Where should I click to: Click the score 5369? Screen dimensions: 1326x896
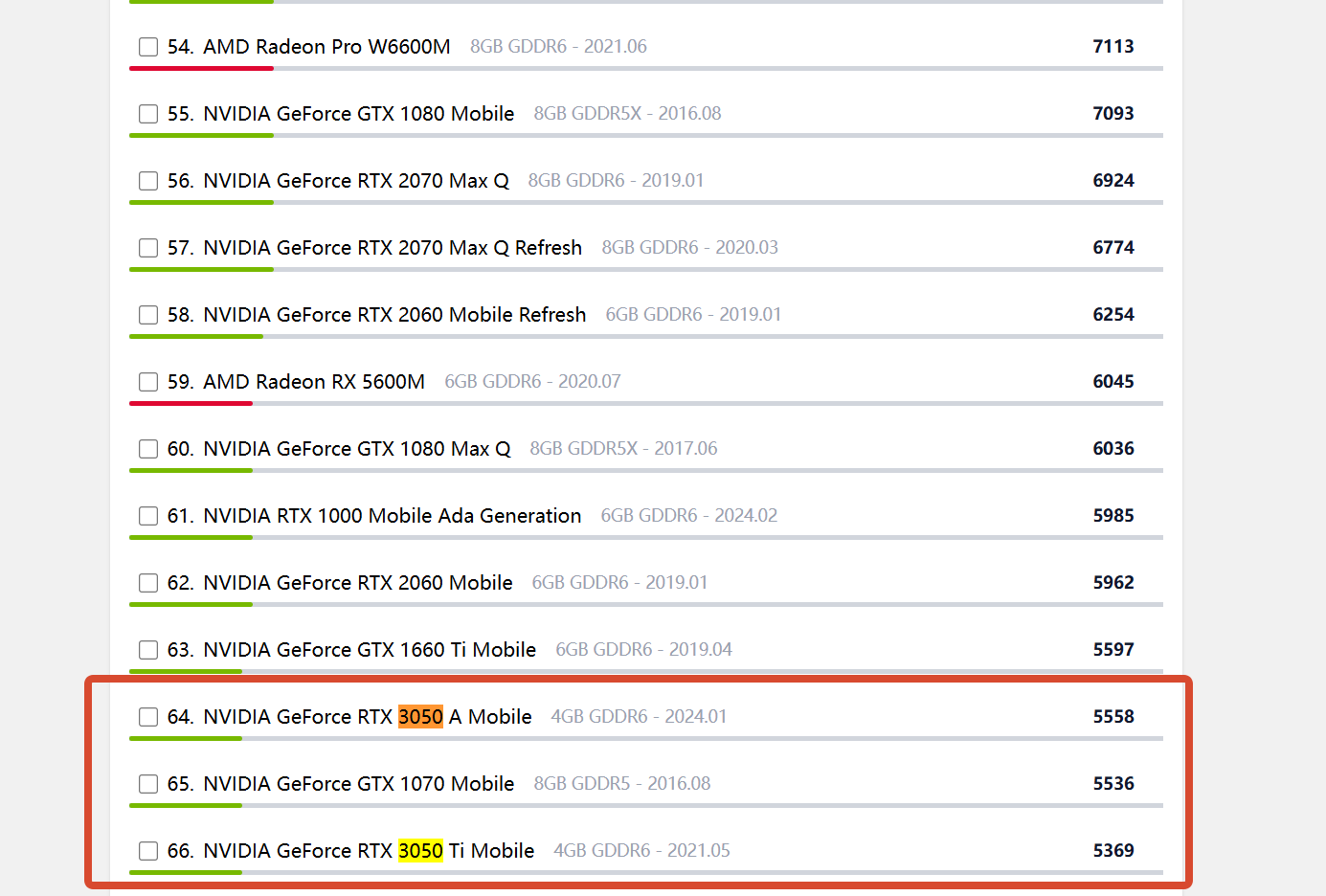pos(1113,851)
